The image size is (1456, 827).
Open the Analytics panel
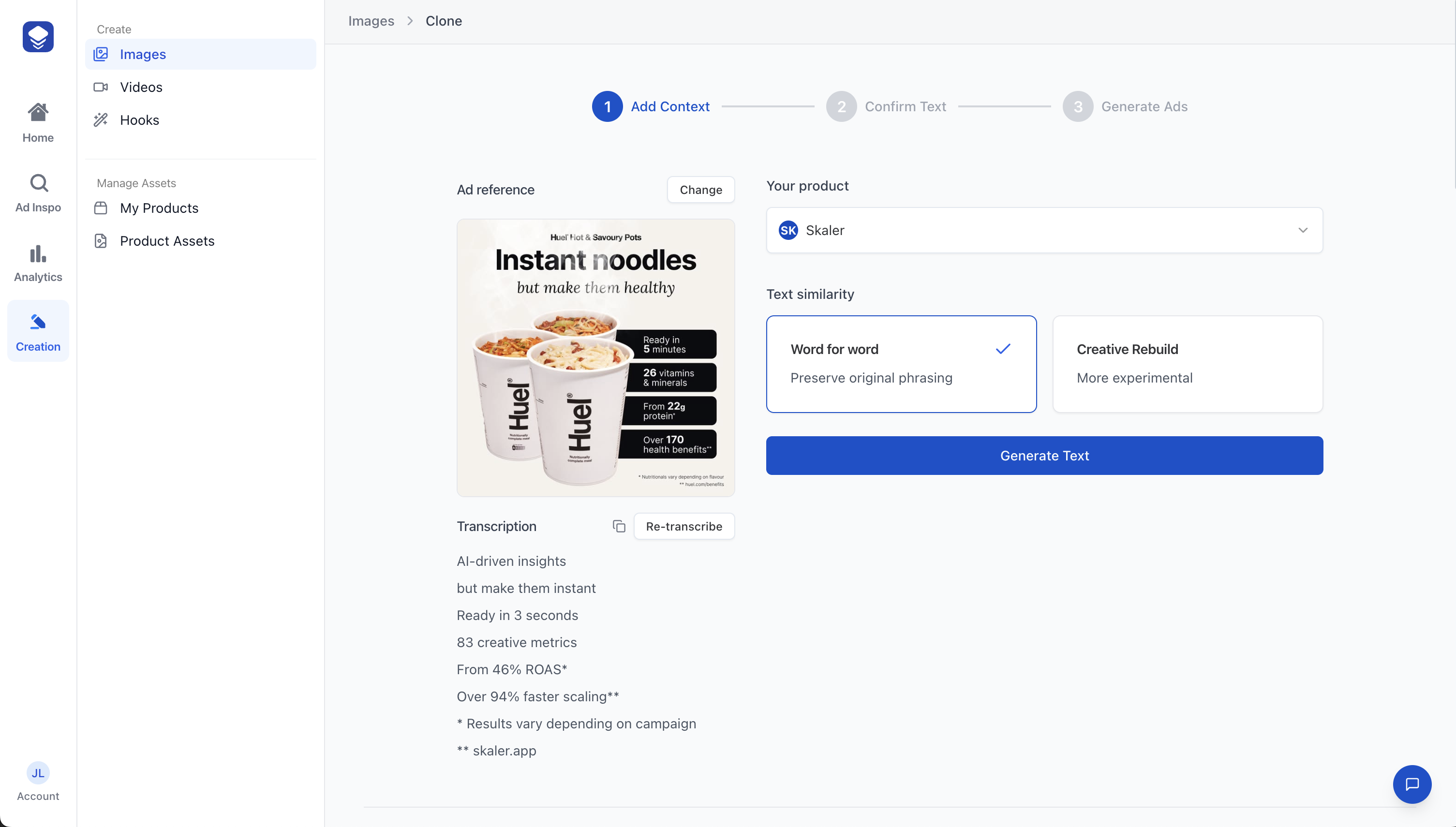coord(38,263)
